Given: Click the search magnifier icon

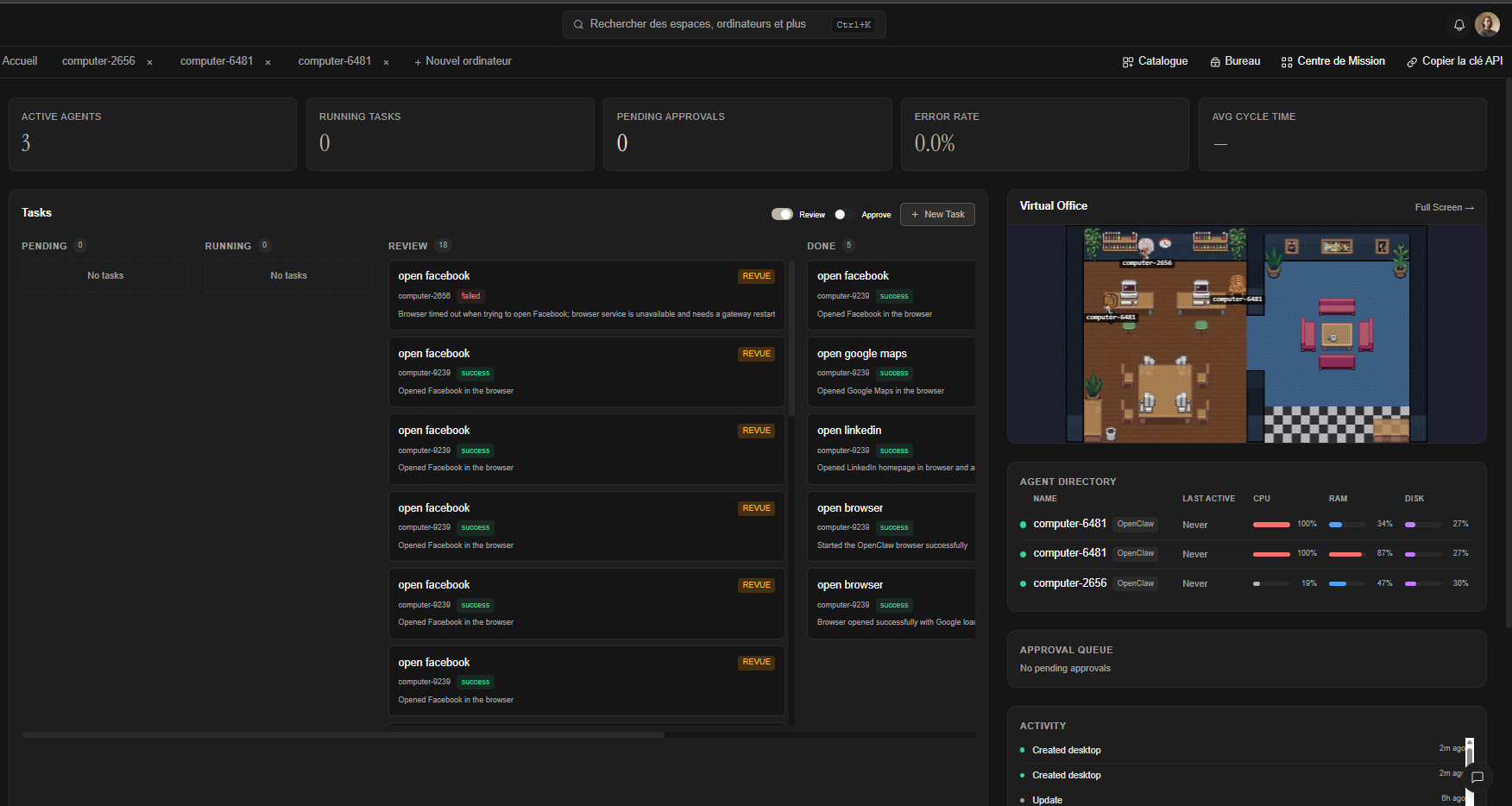Looking at the screenshot, I should (578, 24).
